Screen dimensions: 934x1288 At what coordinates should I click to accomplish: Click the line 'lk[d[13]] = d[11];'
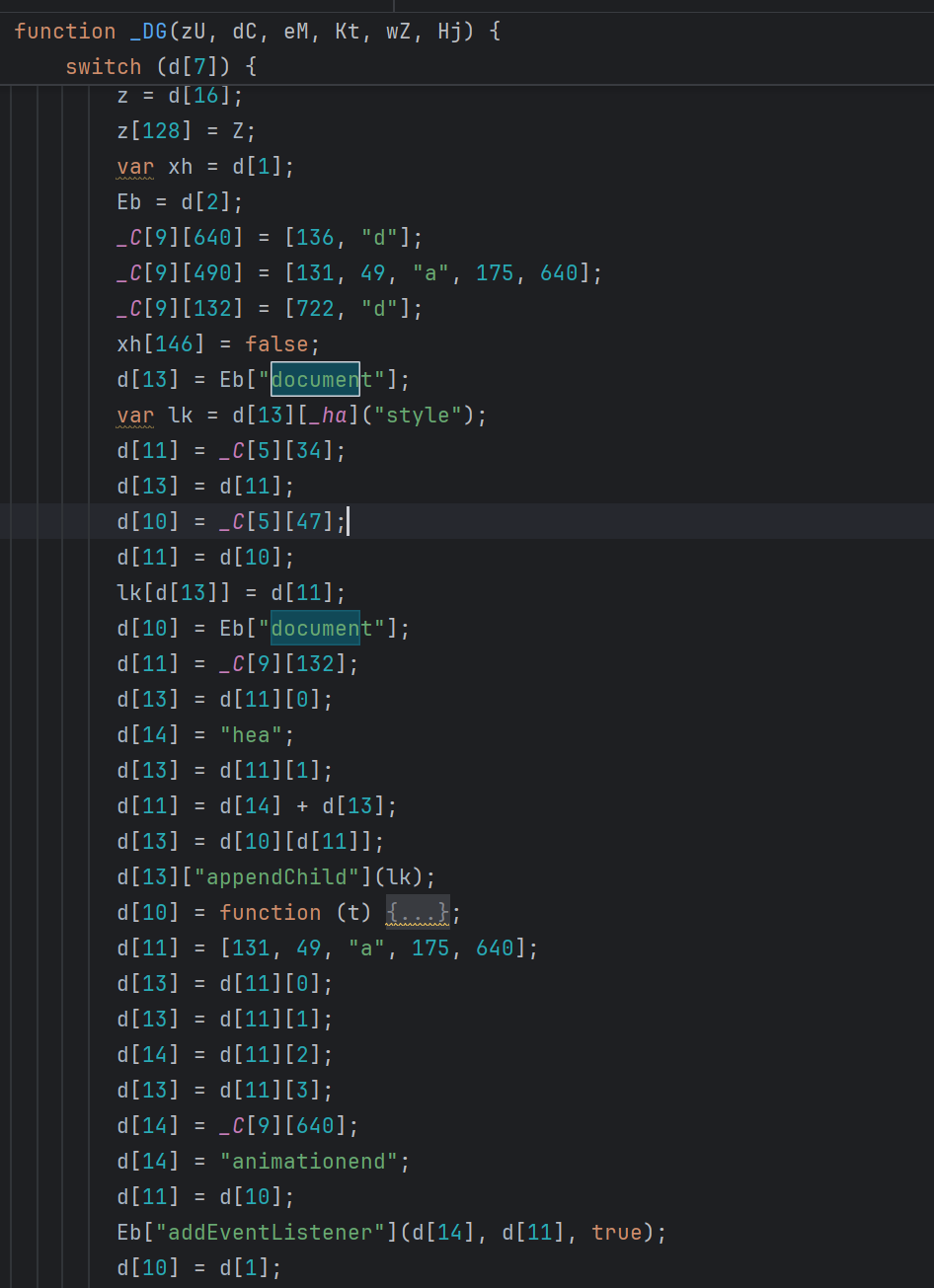pos(231,593)
